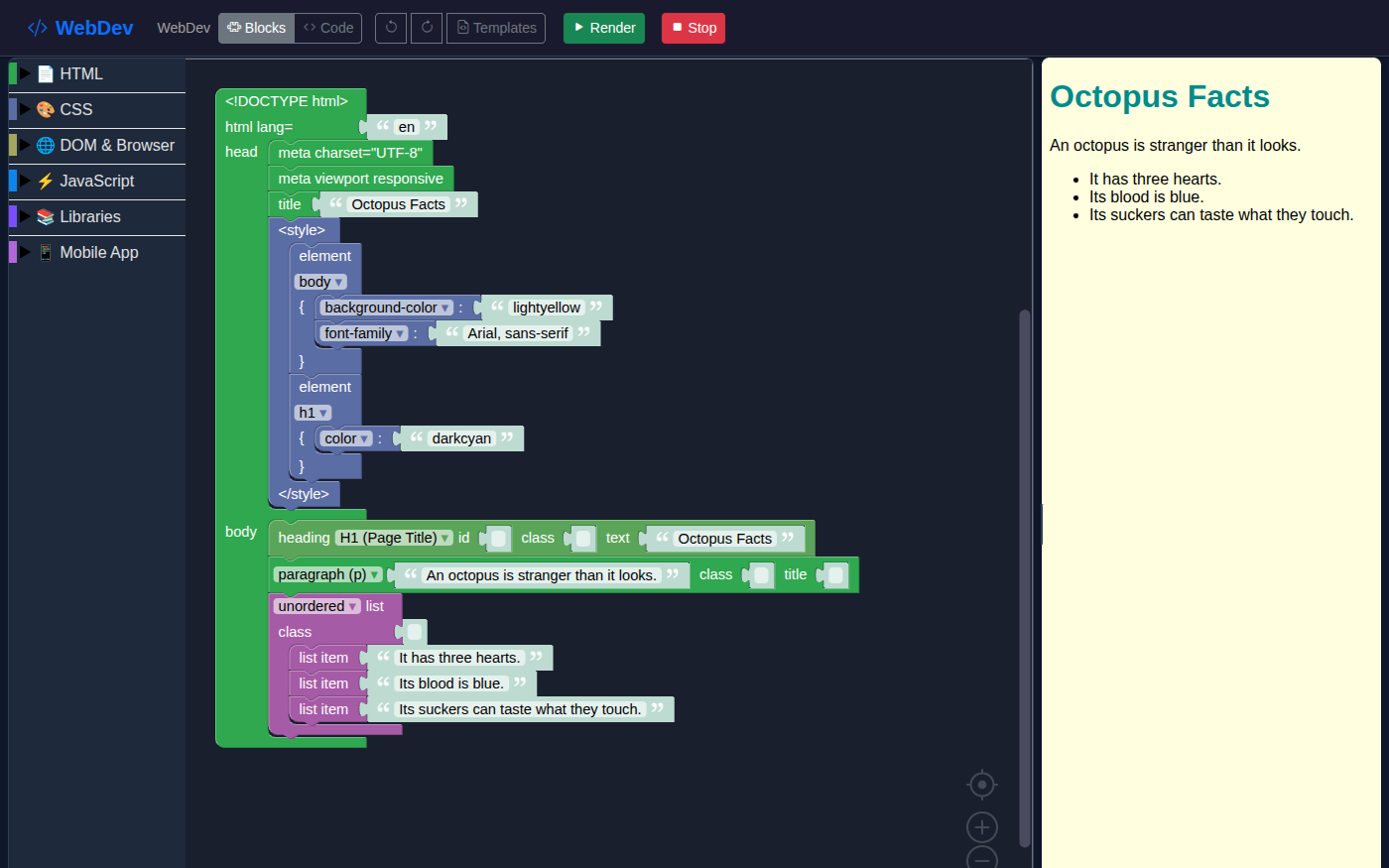Open DOM & Browser via globe icon
Viewport: 1389px width, 868px height.
(x=46, y=145)
